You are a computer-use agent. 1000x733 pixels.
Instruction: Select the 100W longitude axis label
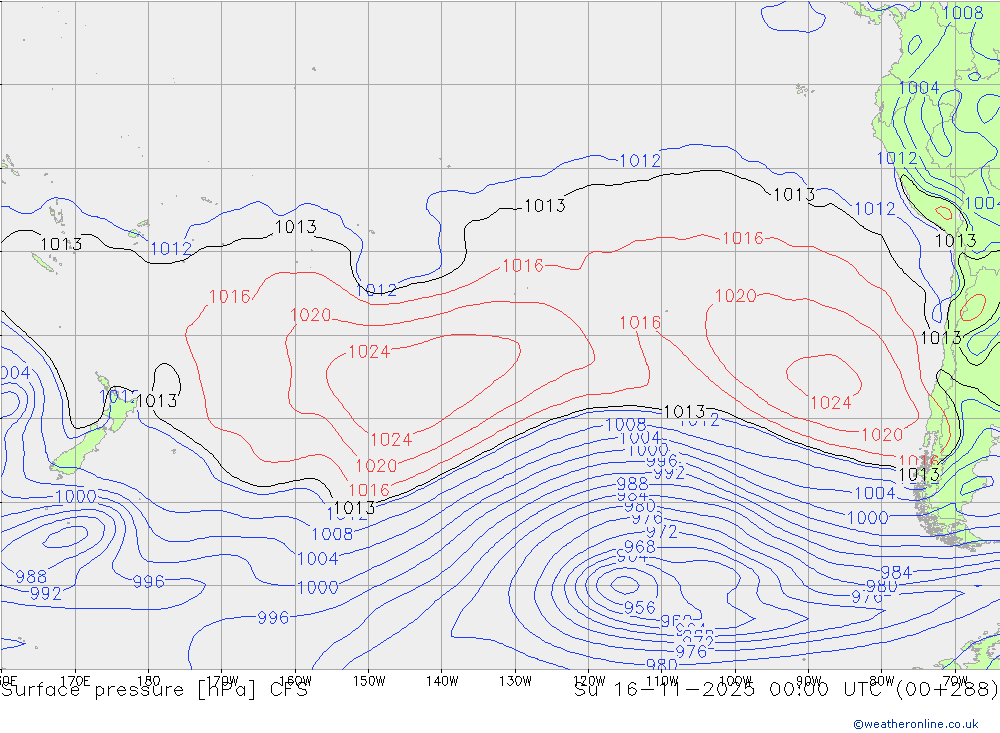pos(735,681)
